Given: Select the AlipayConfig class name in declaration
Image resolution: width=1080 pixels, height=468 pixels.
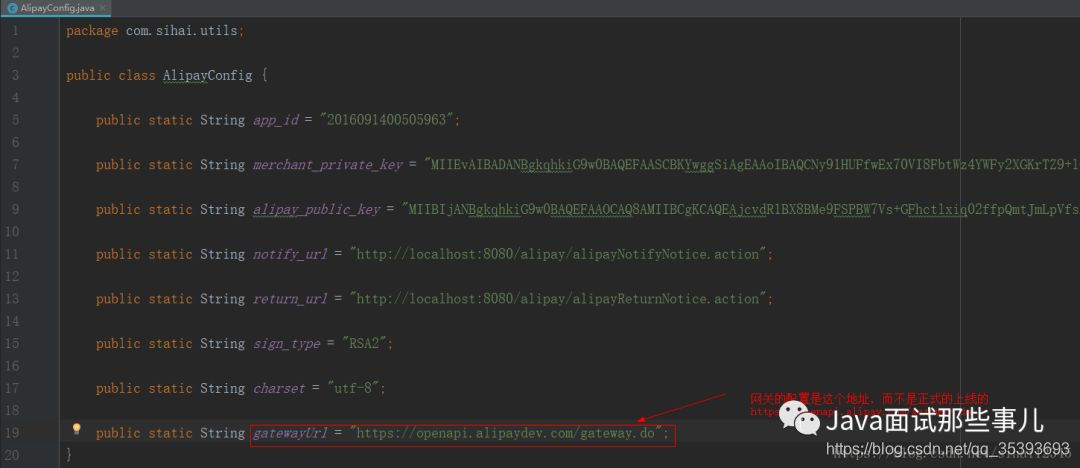Looking at the screenshot, I should (x=207, y=76).
